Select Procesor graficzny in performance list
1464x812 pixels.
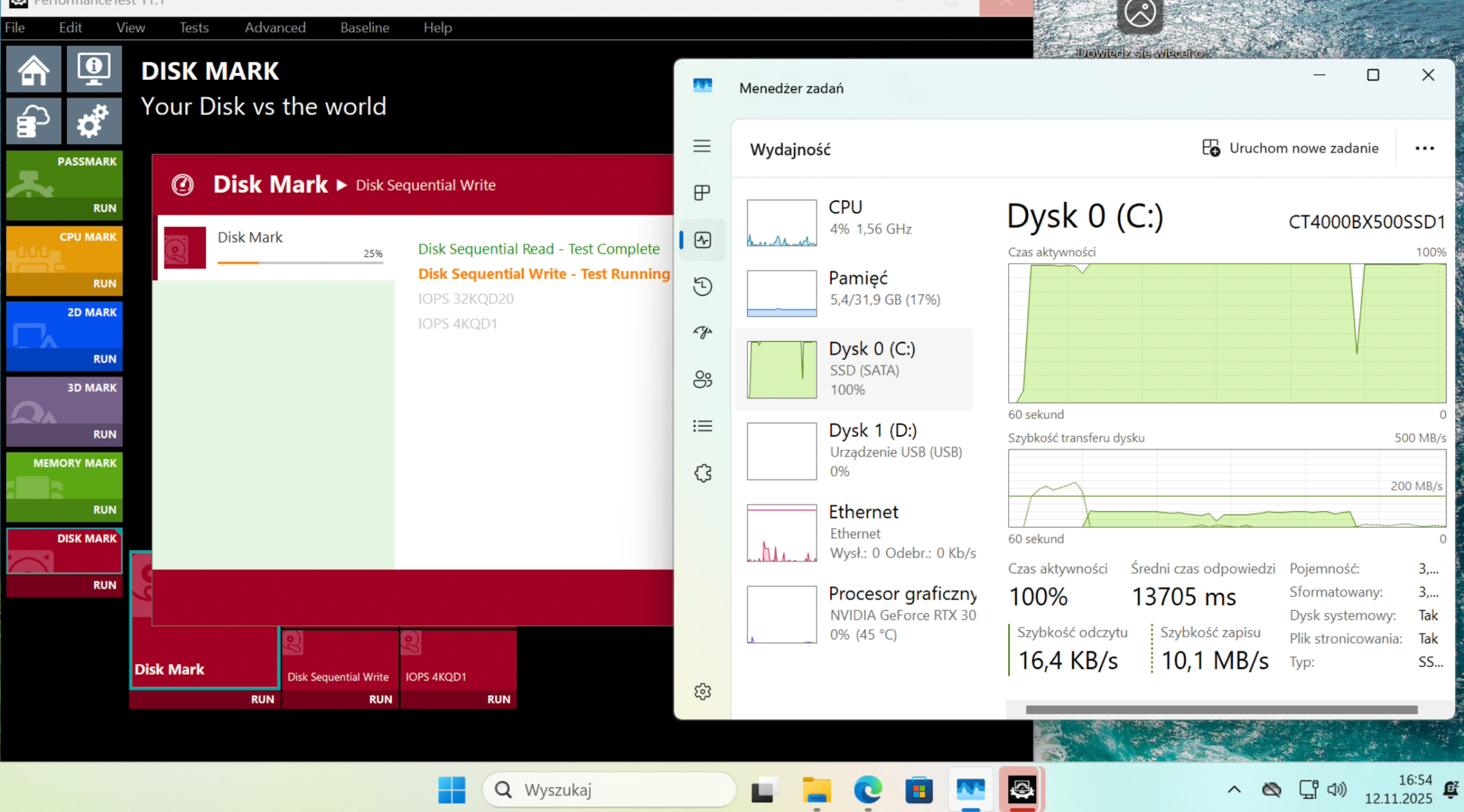click(x=854, y=615)
